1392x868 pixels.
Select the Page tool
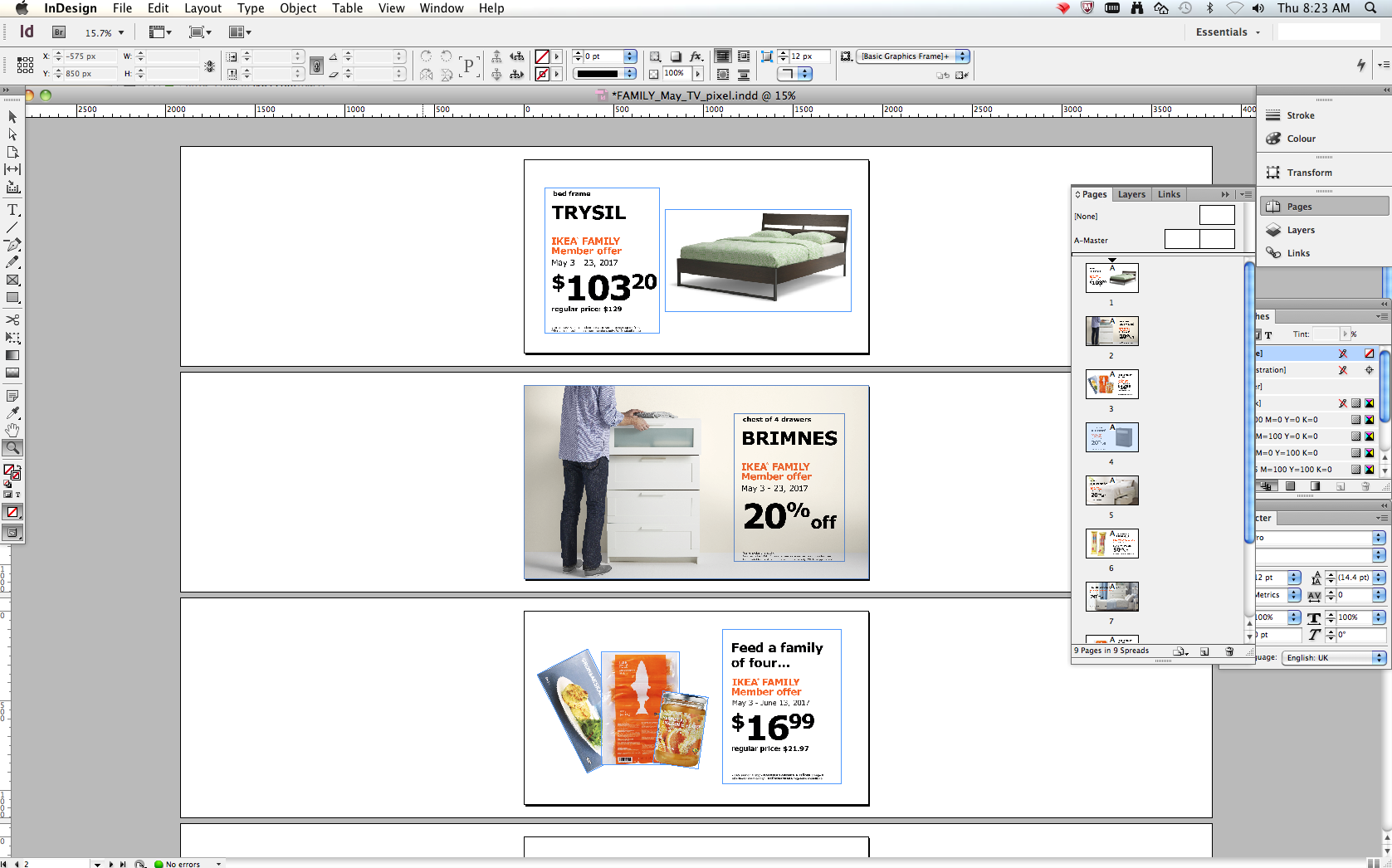click(12, 152)
